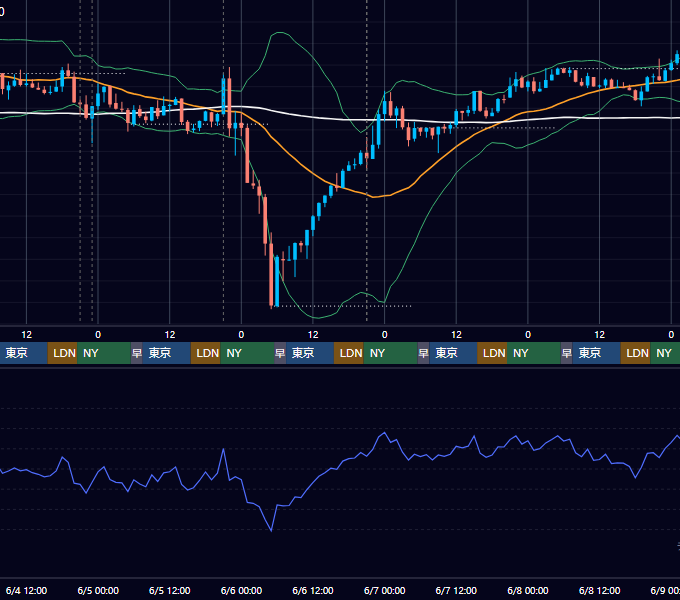Click the 6/6 12:00 date label

tap(313, 590)
